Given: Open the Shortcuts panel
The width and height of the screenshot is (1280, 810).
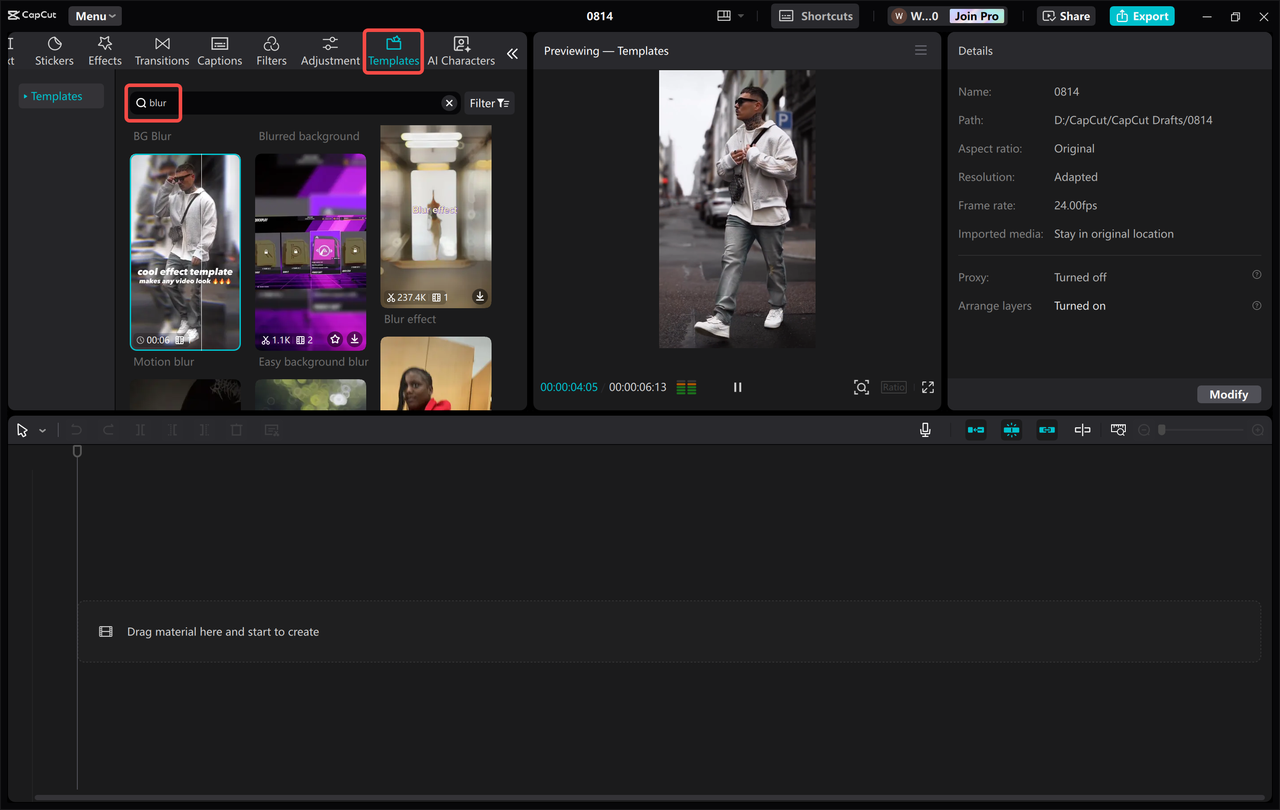Looking at the screenshot, I should click(814, 15).
